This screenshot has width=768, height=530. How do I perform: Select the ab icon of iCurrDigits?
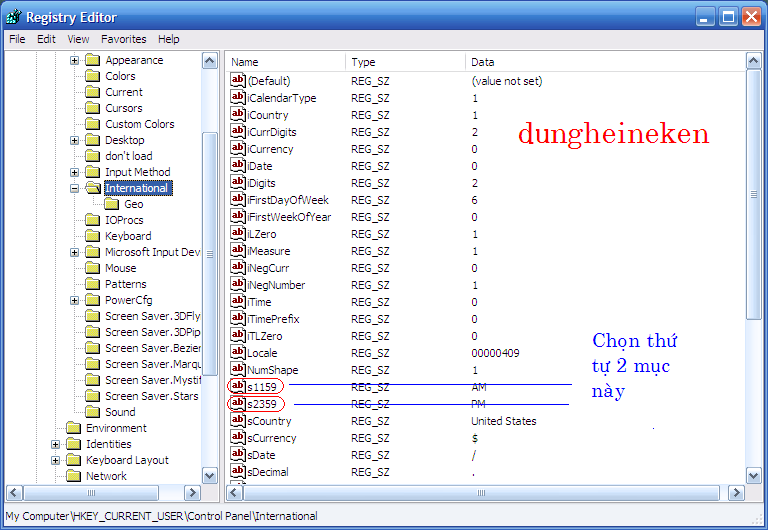pyautogui.click(x=238, y=131)
